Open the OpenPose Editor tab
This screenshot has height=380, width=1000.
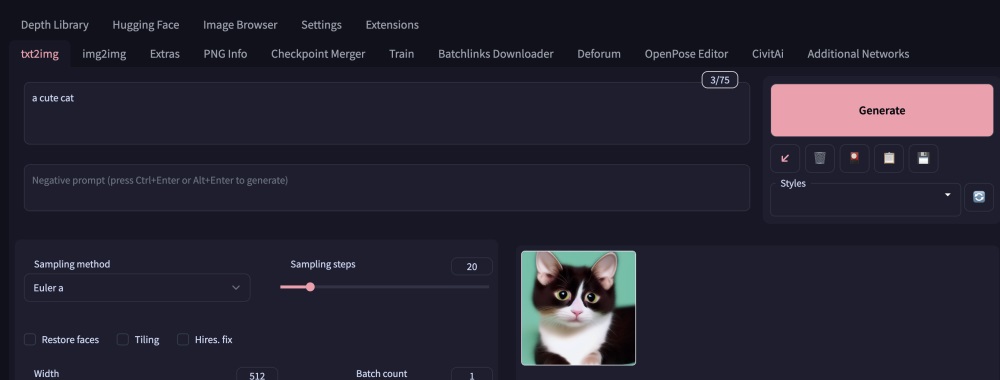click(x=686, y=54)
